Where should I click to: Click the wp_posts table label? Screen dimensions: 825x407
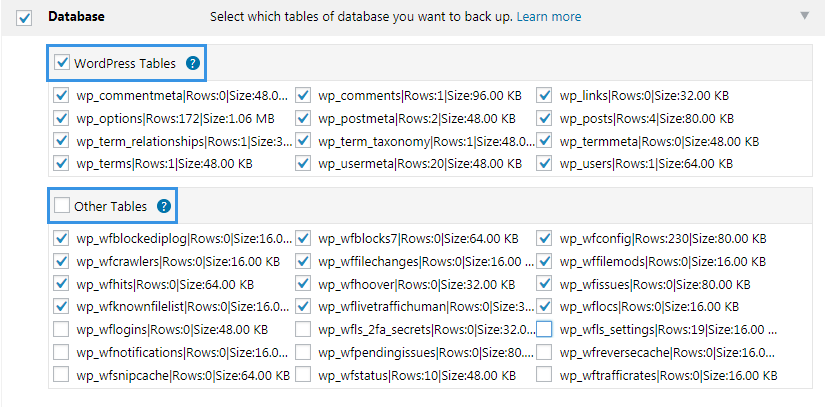coord(647,119)
